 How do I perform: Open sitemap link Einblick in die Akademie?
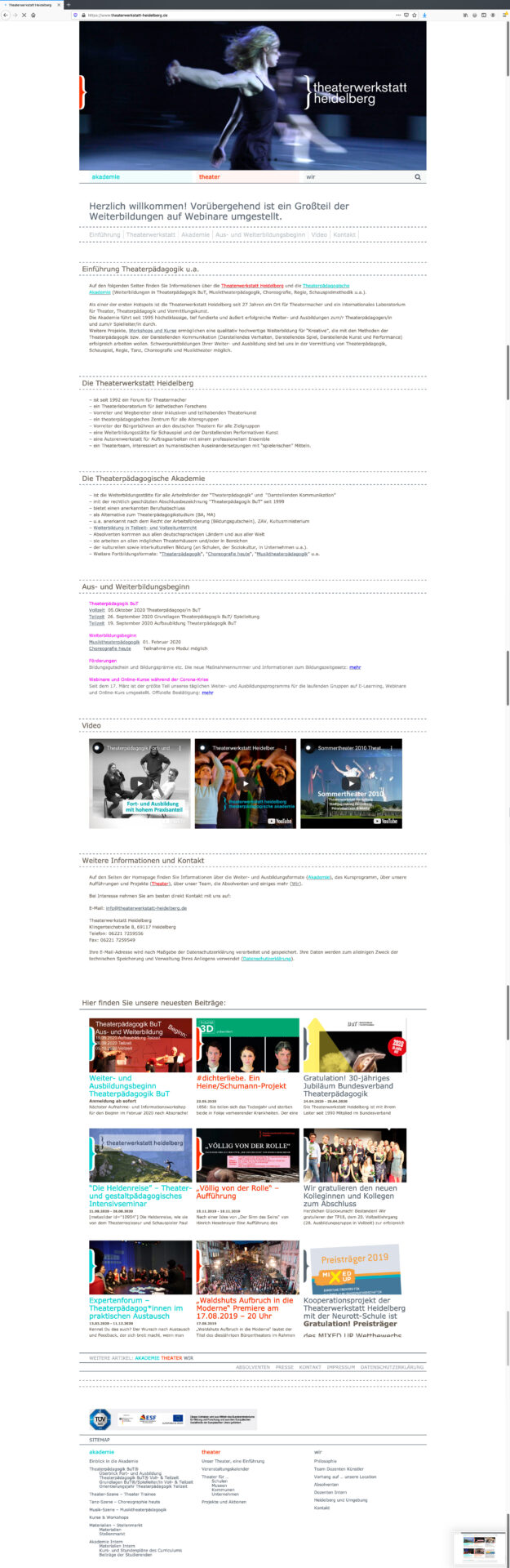(x=113, y=1461)
